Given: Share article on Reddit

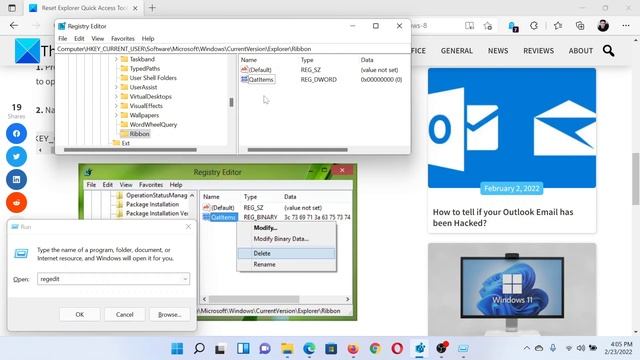Looking at the screenshot, I should pos(16,202).
